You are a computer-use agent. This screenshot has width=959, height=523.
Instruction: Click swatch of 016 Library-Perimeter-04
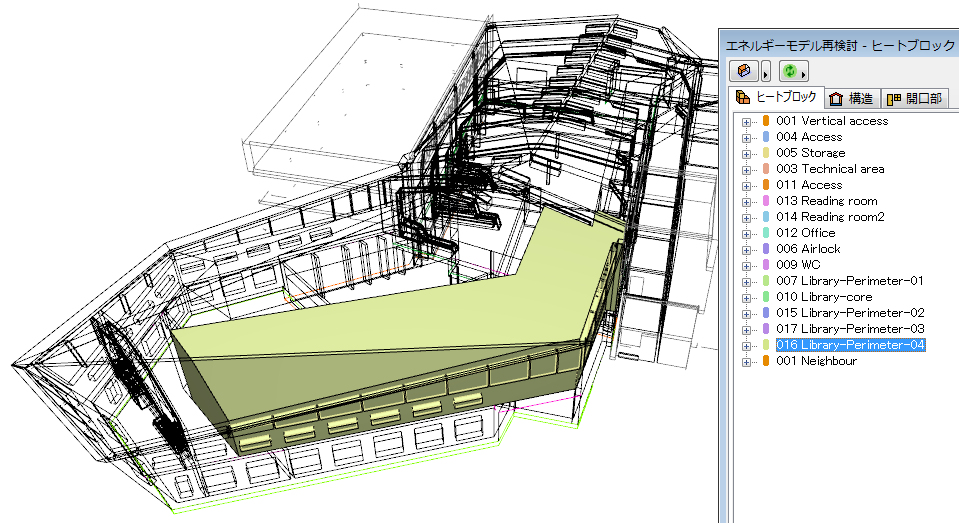tap(766, 344)
